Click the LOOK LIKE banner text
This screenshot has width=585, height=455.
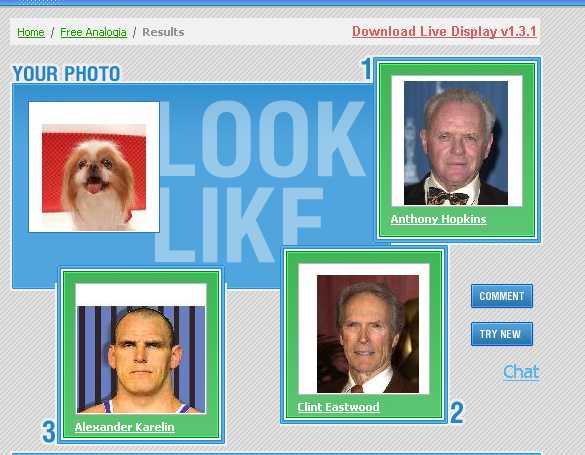point(259,181)
